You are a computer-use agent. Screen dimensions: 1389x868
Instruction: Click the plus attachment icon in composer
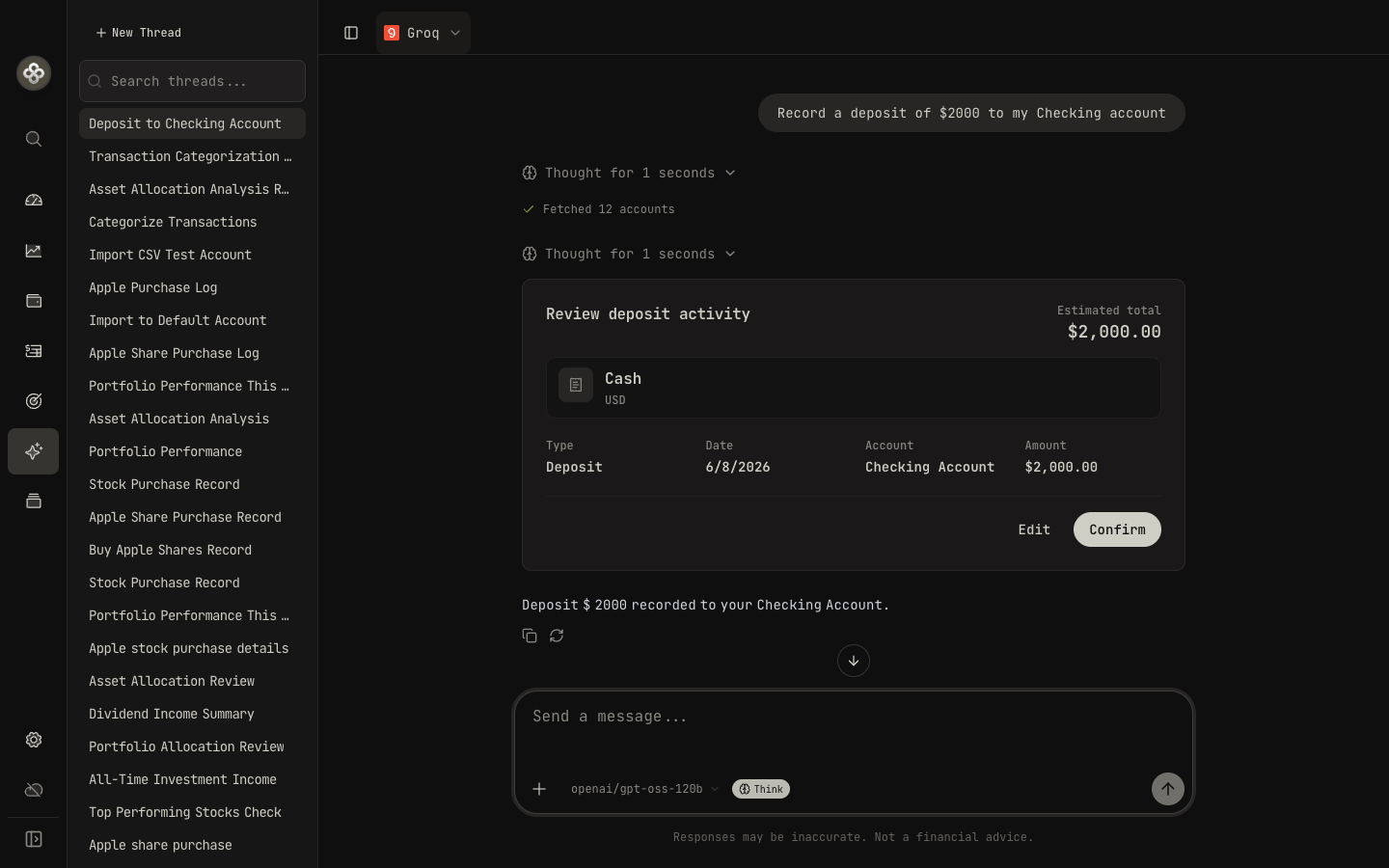click(x=539, y=789)
